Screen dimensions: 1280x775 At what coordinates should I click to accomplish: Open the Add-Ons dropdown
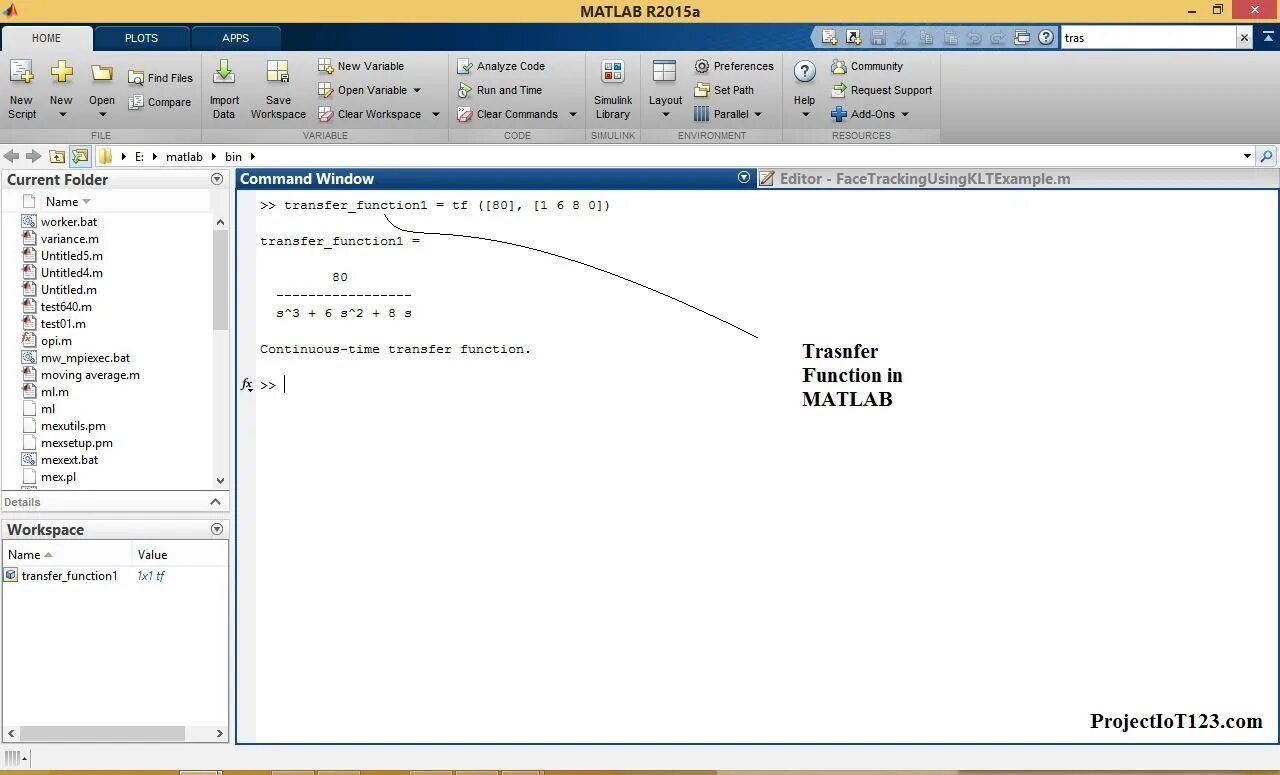tap(905, 114)
